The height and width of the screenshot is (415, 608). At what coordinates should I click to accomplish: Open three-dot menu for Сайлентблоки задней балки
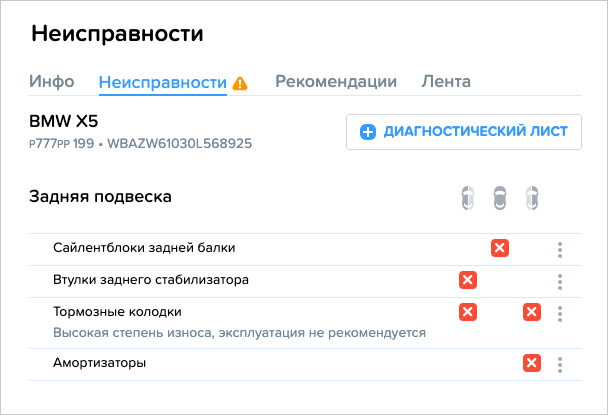pos(560,250)
